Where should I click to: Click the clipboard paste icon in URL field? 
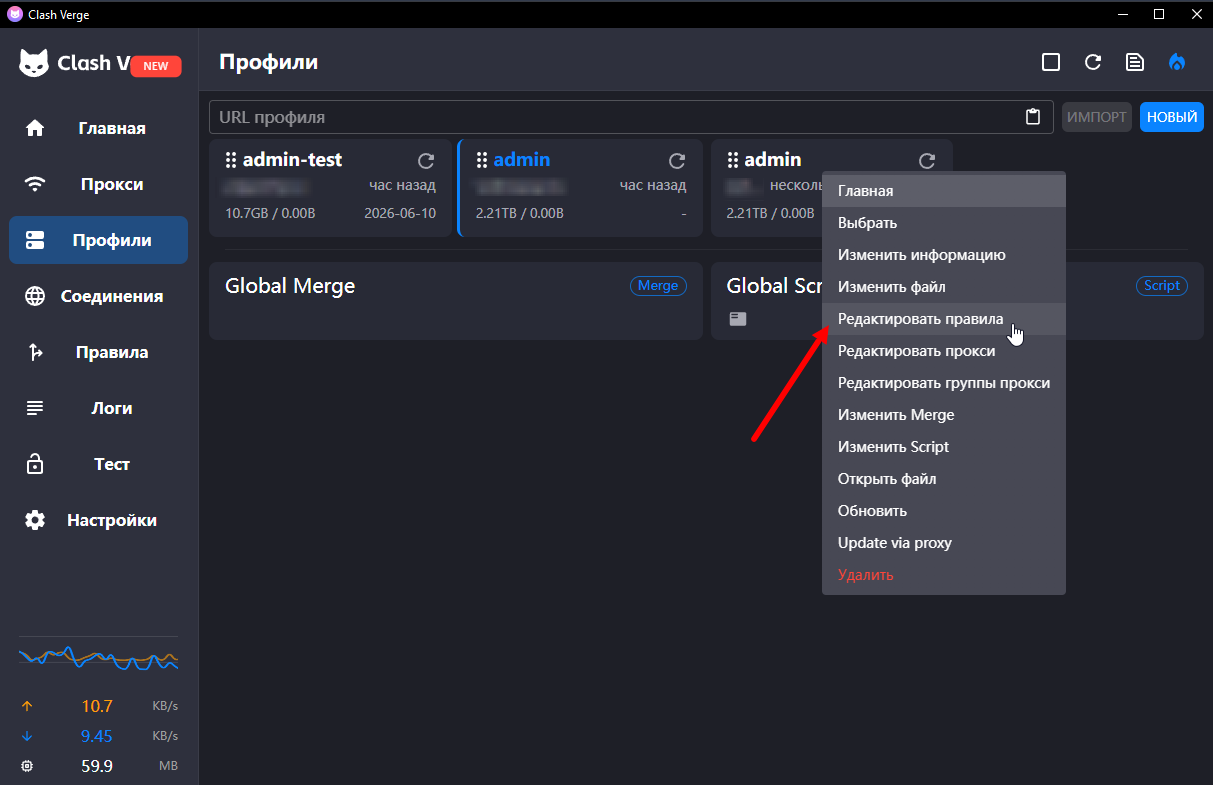coord(1033,117)
